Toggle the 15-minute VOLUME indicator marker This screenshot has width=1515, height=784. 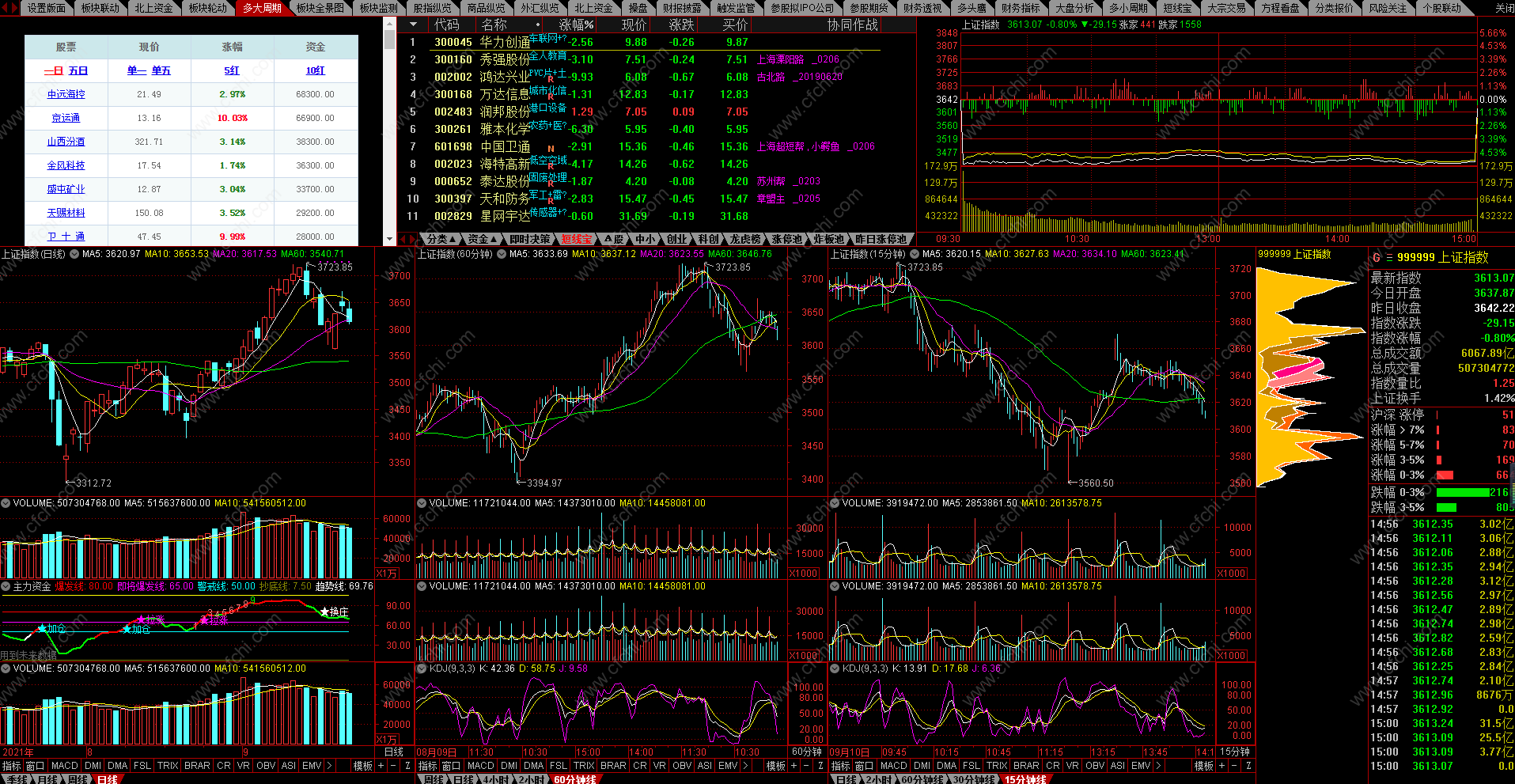(x=835, y=502)
